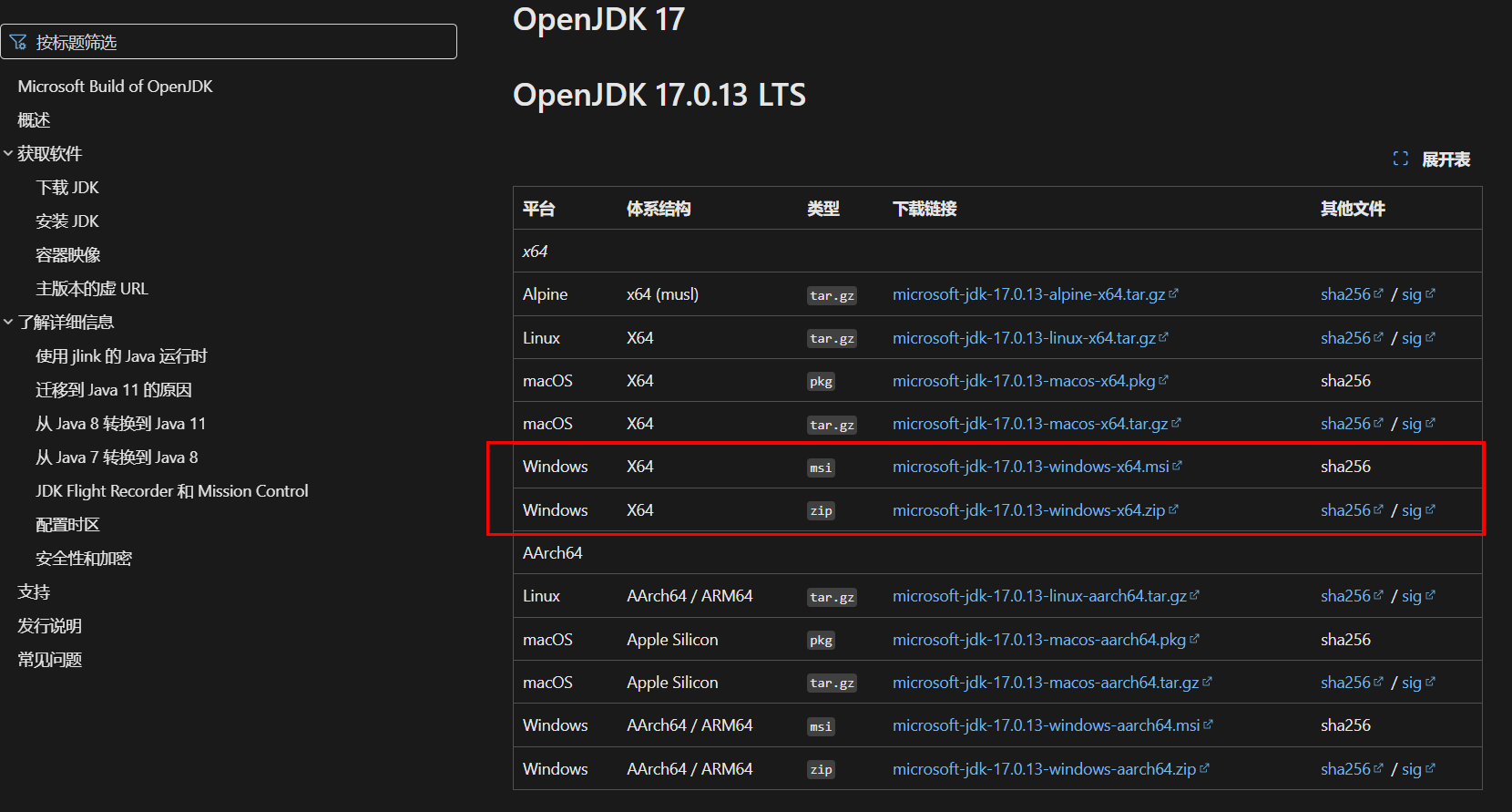Download microsoft-jdk-17.0.13-windows-x64.msi
This screenshot has height=812, width=1512.
click(1037, 466)
